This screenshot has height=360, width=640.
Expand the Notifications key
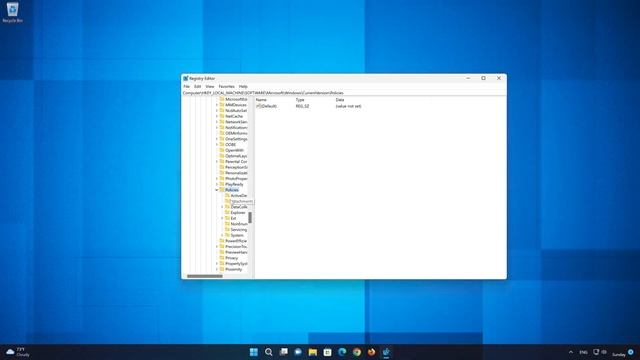pos(217,128)
